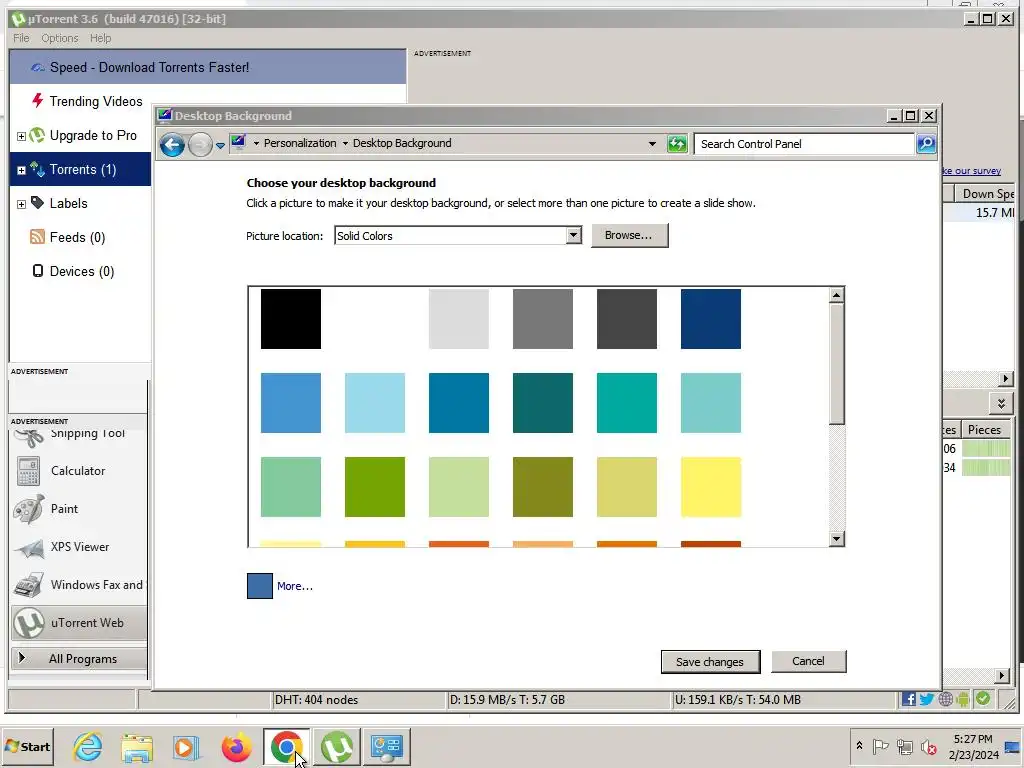The height and width of the screenshot is (768, 1024).
Task: Open XPS Viewer from Start menu
Action: click(x=78, y=547)
